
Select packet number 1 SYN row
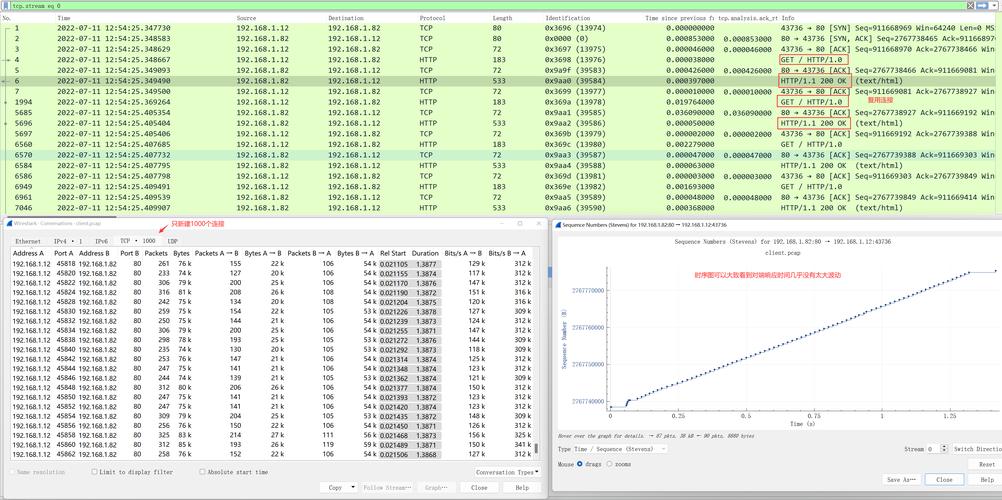[498, 28]
